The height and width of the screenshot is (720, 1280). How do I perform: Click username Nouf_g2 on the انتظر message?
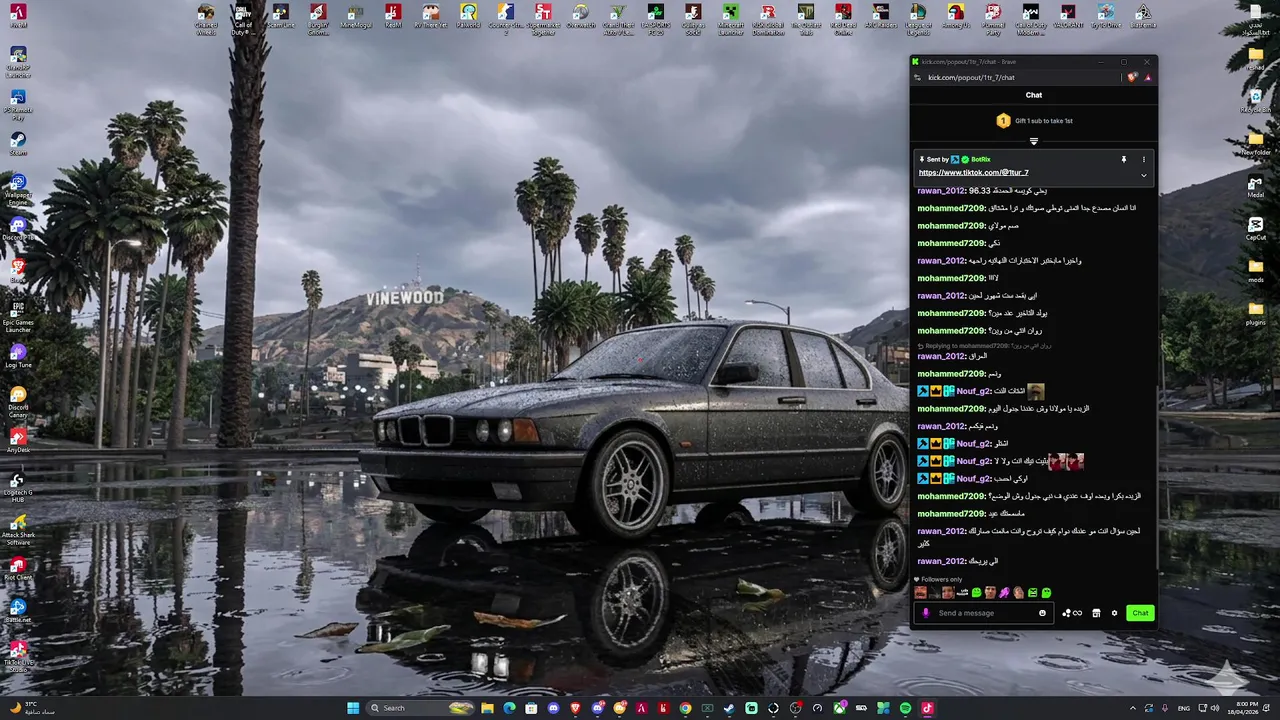[973, 444]
